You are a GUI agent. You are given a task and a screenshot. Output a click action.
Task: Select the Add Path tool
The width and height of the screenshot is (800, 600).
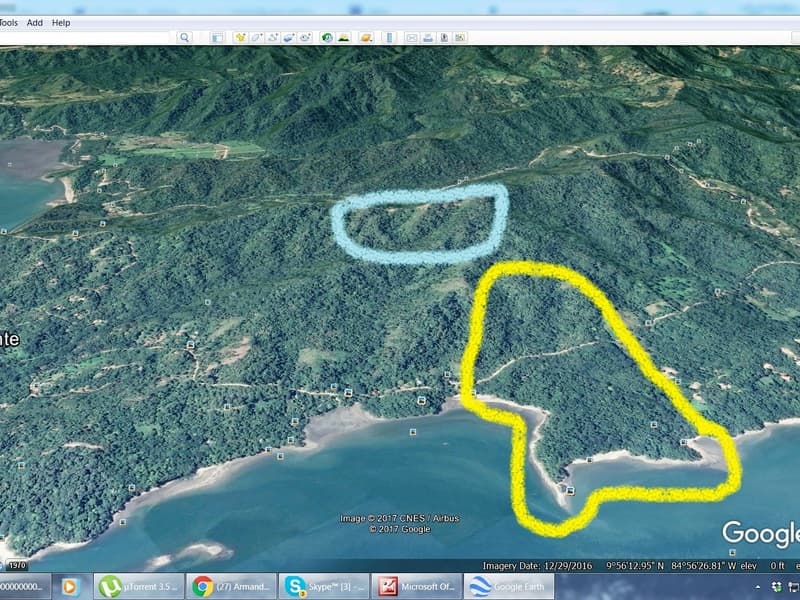(272, 37)
